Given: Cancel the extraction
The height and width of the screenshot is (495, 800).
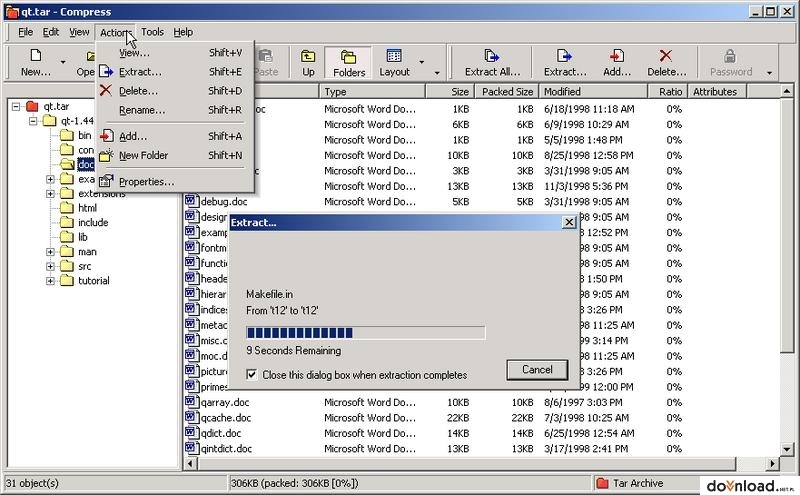Looking at the screenshot, I should coord(537,370).
